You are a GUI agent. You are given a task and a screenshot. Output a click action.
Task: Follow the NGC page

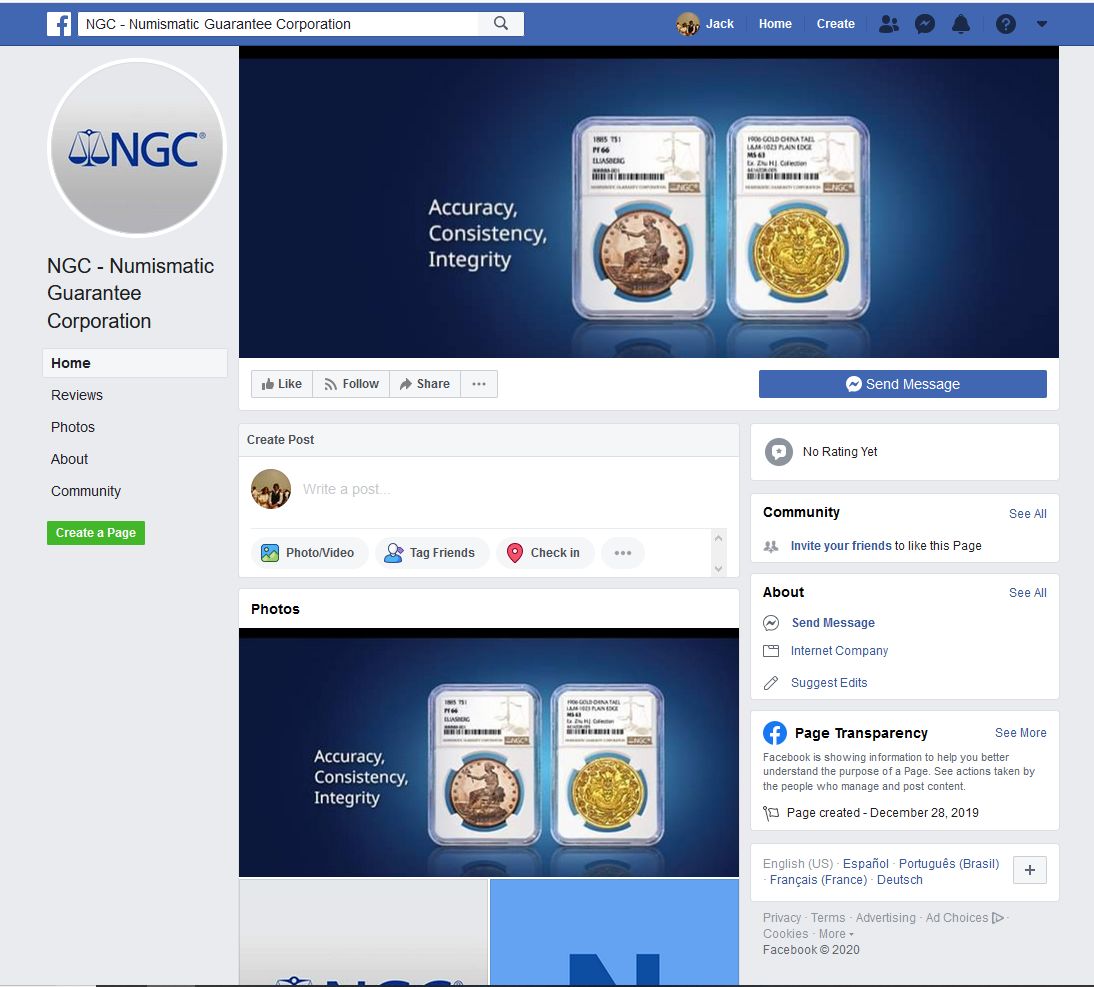pyautogui.click(x=351, y=384)
